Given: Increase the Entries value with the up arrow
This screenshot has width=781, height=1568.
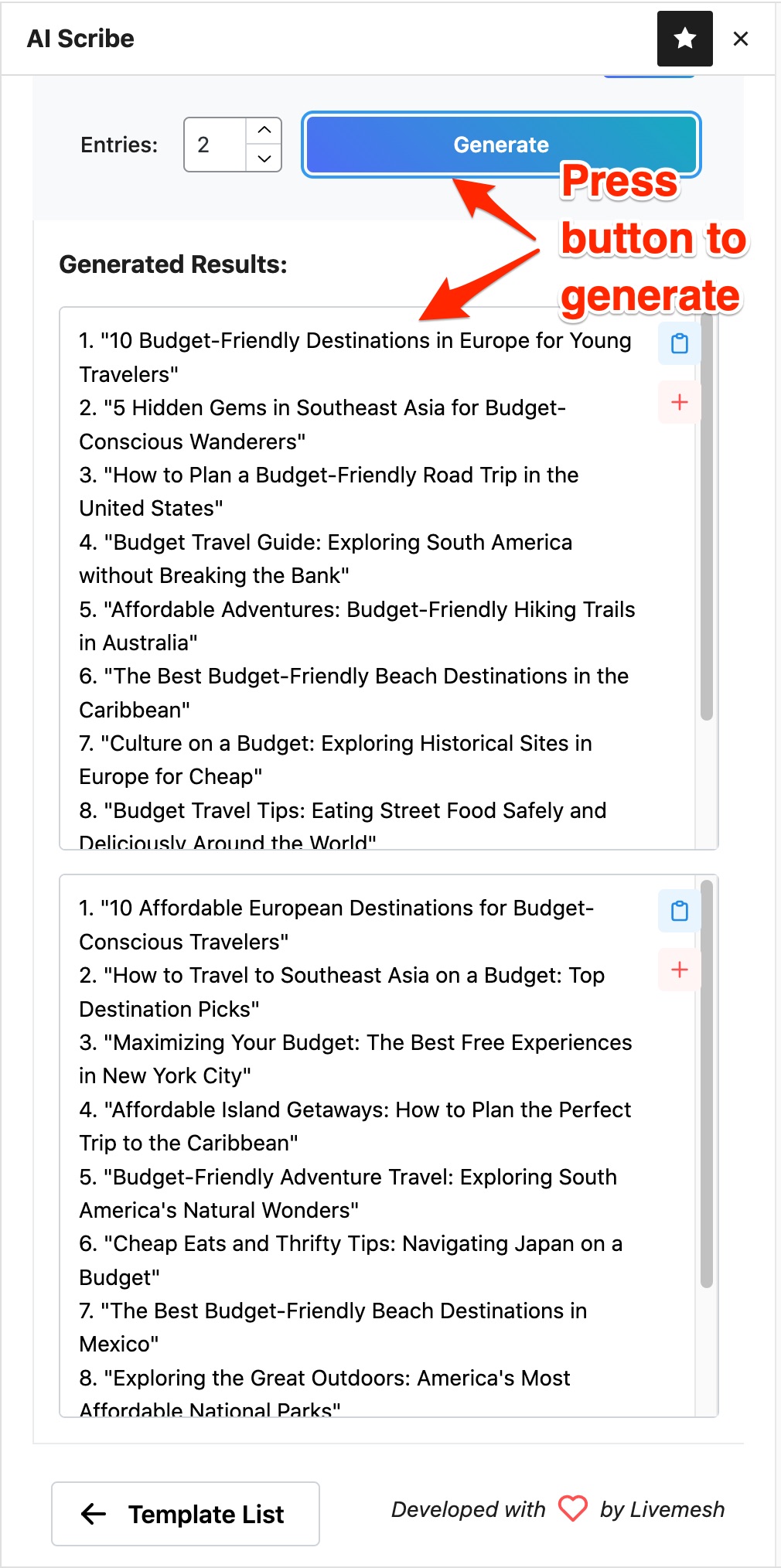Looking at the screenshot, I should (264, 131).
